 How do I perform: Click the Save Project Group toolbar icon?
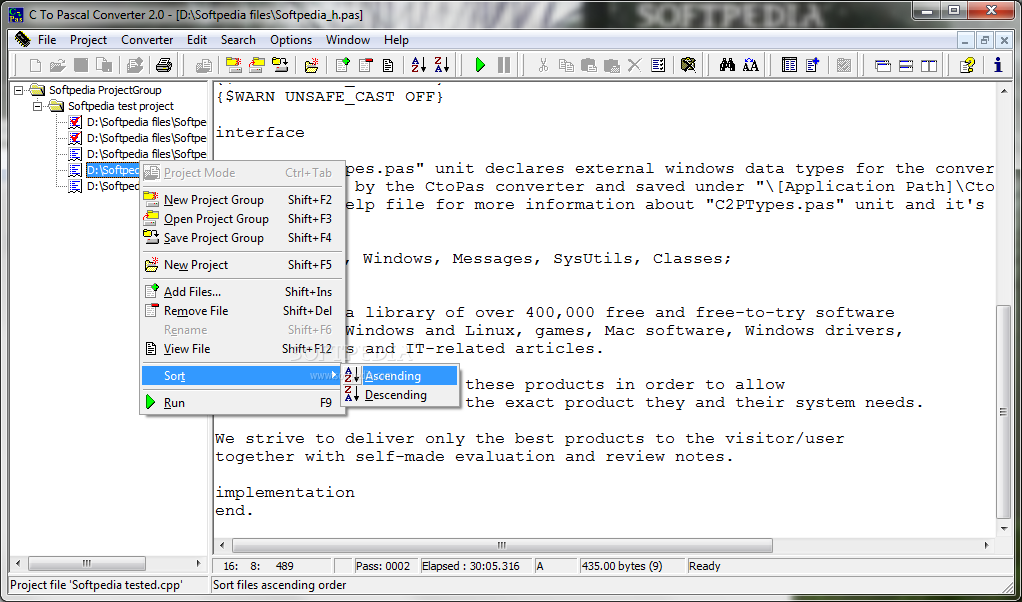click(x=279, y=65)
